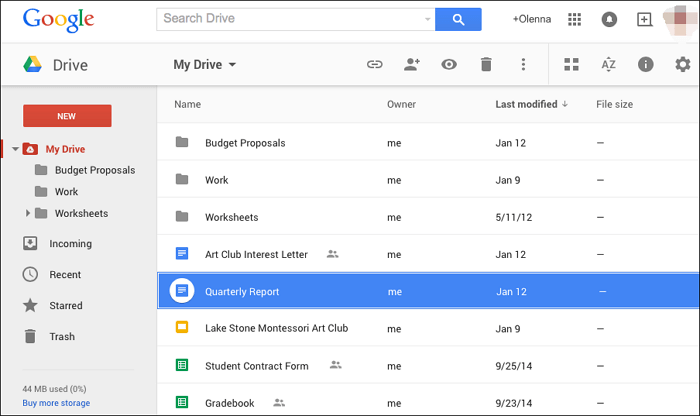Viewport: 700px width, 416px height.
Task: Expand the Worksheets folder in sidebar tree
Action: pyautogui.click(x=28, y=213)
